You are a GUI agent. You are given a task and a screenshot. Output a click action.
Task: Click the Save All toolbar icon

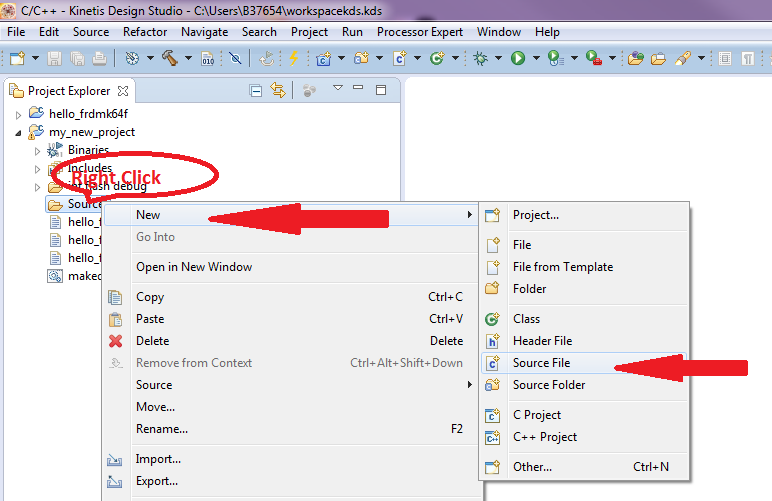(x=77, y=59)
